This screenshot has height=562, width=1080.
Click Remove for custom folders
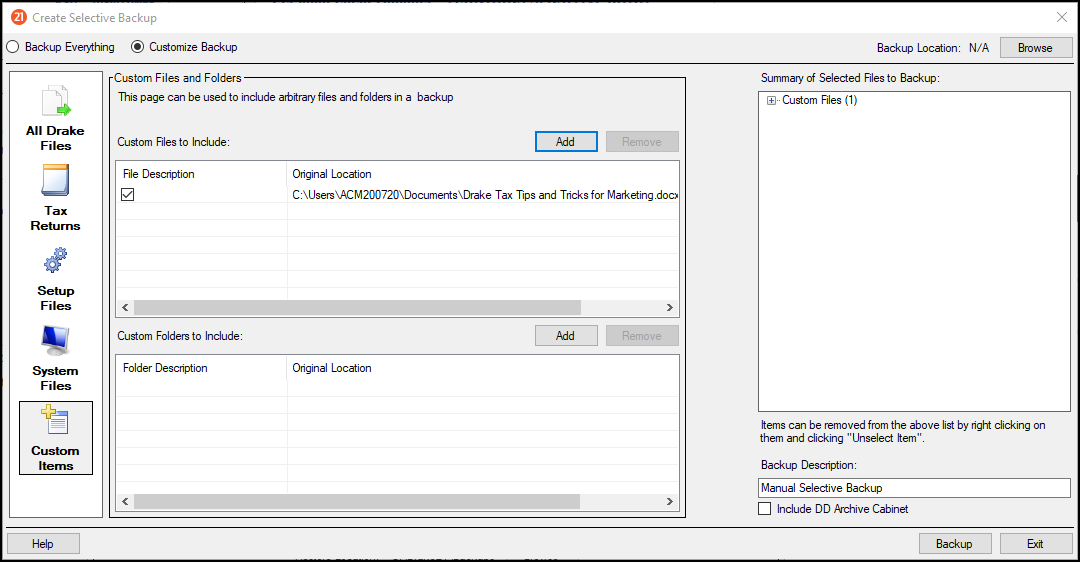pyautogui.click(x=642, y=335)
